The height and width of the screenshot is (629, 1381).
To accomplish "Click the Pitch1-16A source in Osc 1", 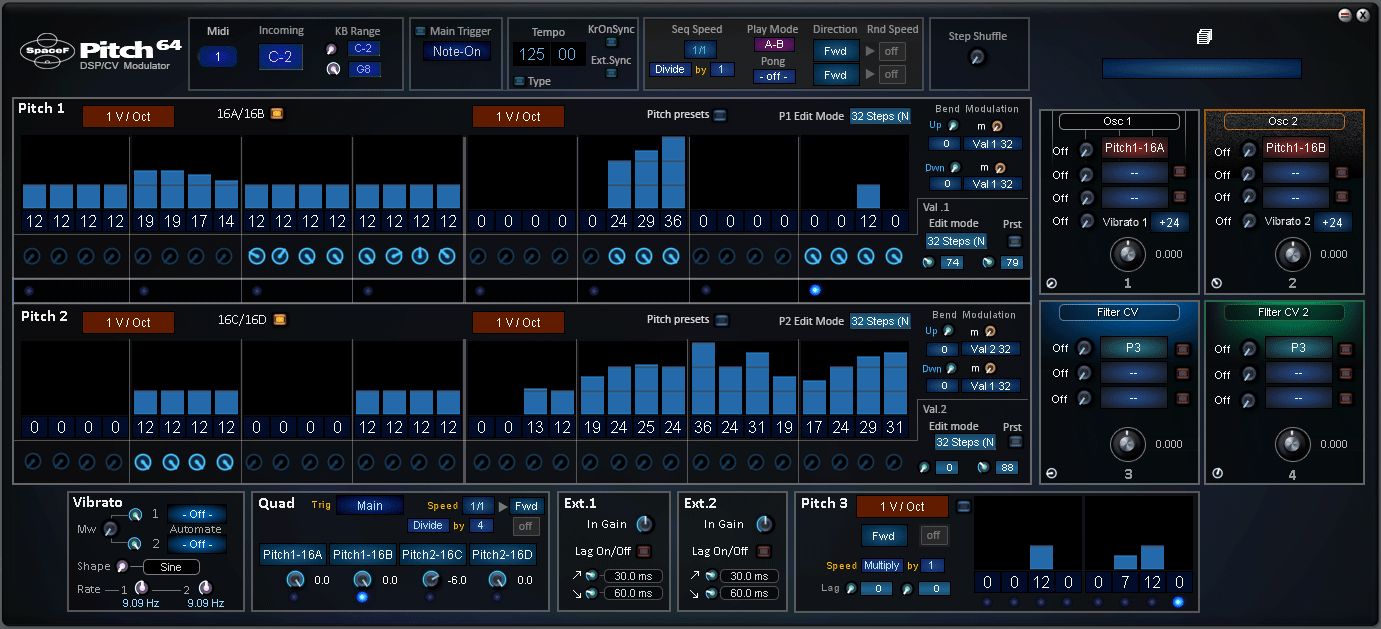I will point(1135,148).
